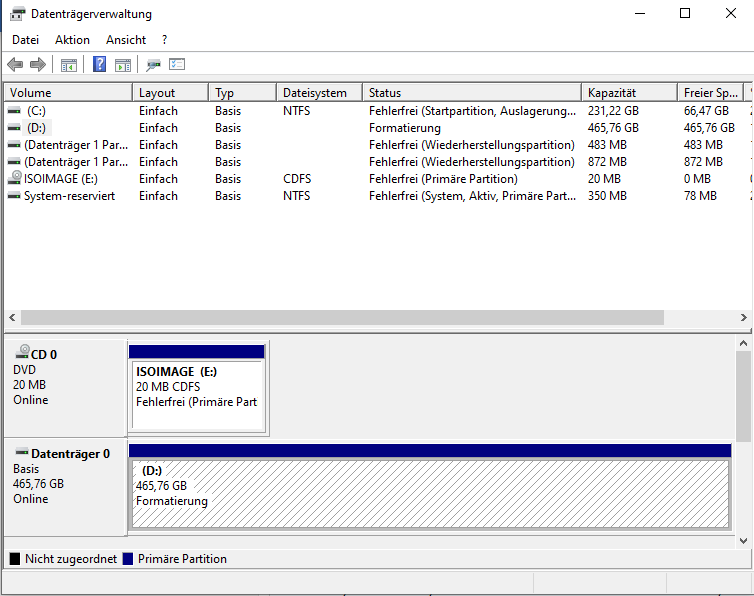The image size is (754, 596).
Task: Select the drive icon of System-reserviert
Action: point(14,196)
